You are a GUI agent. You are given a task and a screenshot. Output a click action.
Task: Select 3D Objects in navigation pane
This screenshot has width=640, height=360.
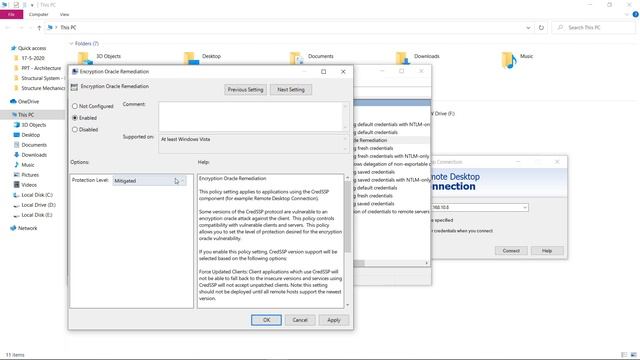click(33, 125)
